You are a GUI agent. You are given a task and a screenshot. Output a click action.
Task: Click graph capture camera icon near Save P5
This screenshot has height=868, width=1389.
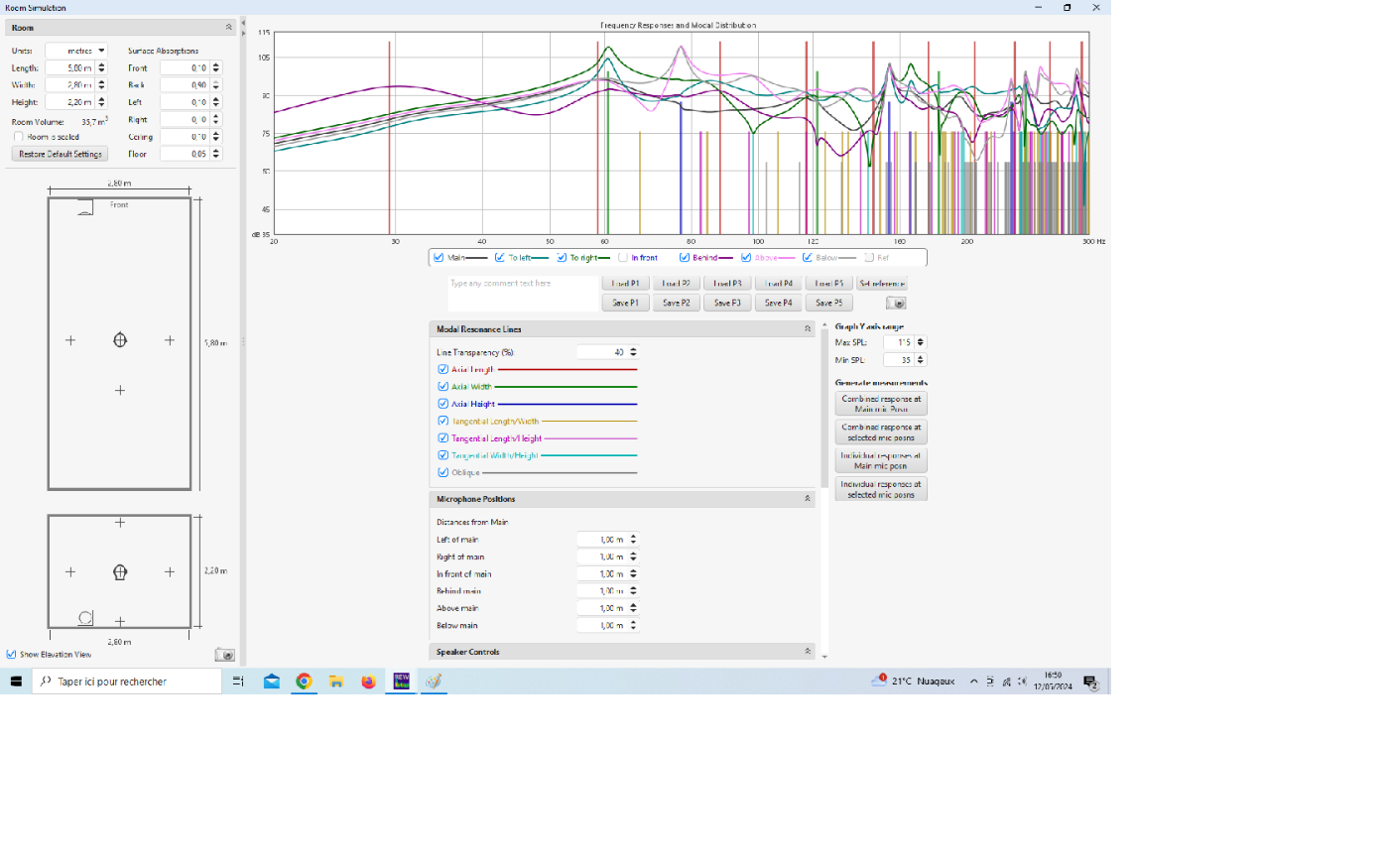pos(896,304)
